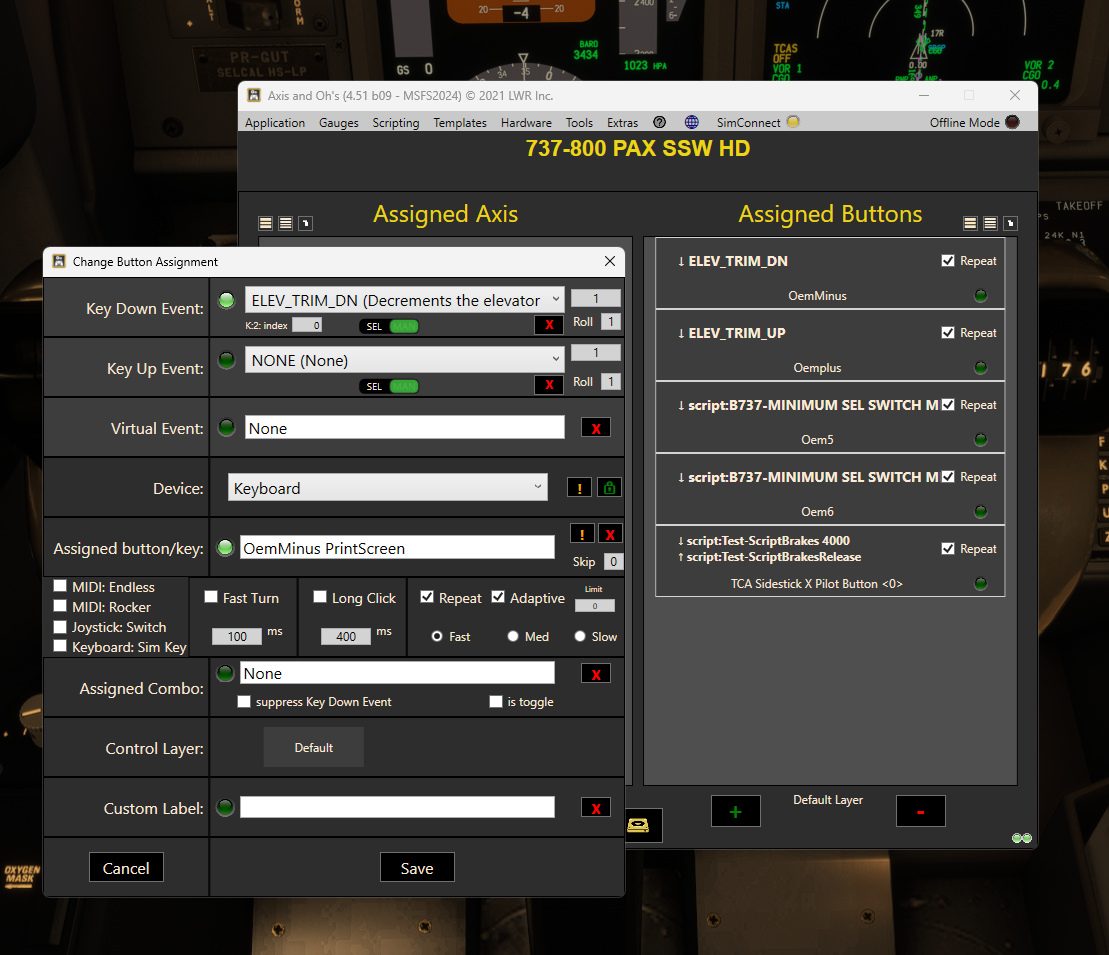
Task: Enable Fast Turn checkbox
Action: pyautogui.click(x=211, y=597)
